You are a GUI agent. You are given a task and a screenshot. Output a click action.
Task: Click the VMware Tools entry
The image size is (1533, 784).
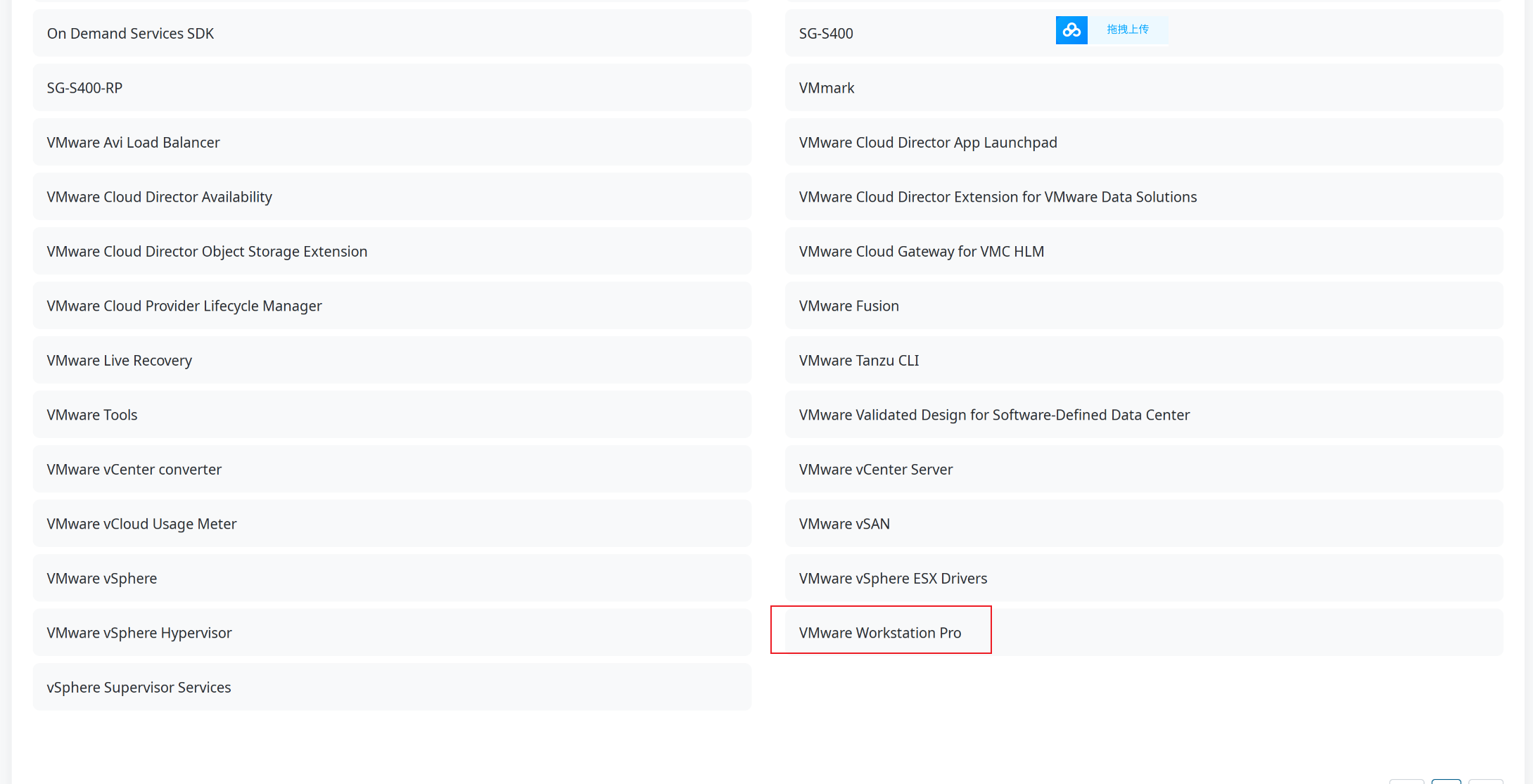click(x=91, y=414)
